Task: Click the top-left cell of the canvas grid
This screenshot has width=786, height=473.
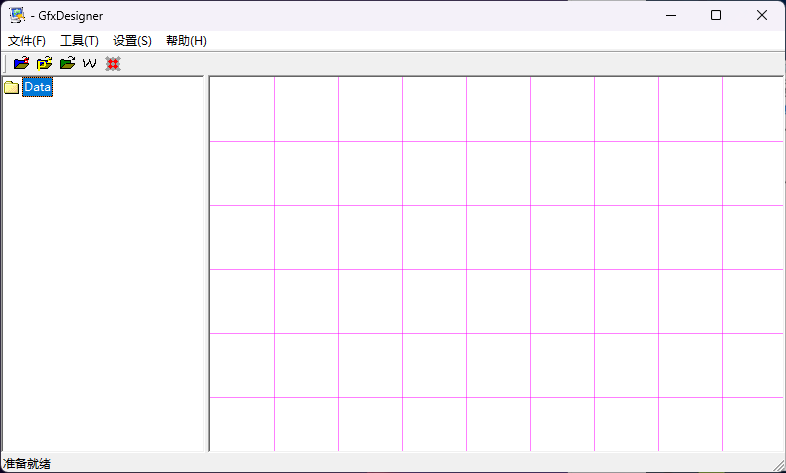Action: click(x=242, y=109)
